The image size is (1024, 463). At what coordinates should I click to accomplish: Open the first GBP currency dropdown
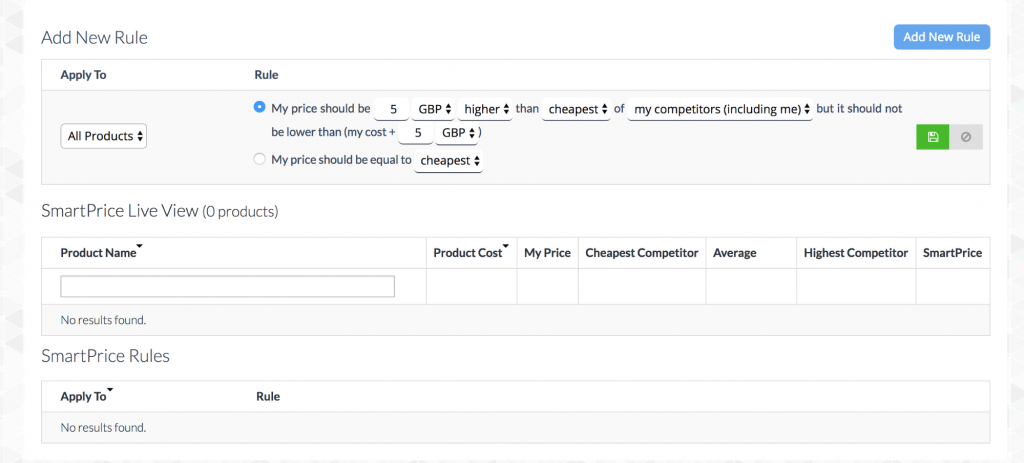[434, 108]
